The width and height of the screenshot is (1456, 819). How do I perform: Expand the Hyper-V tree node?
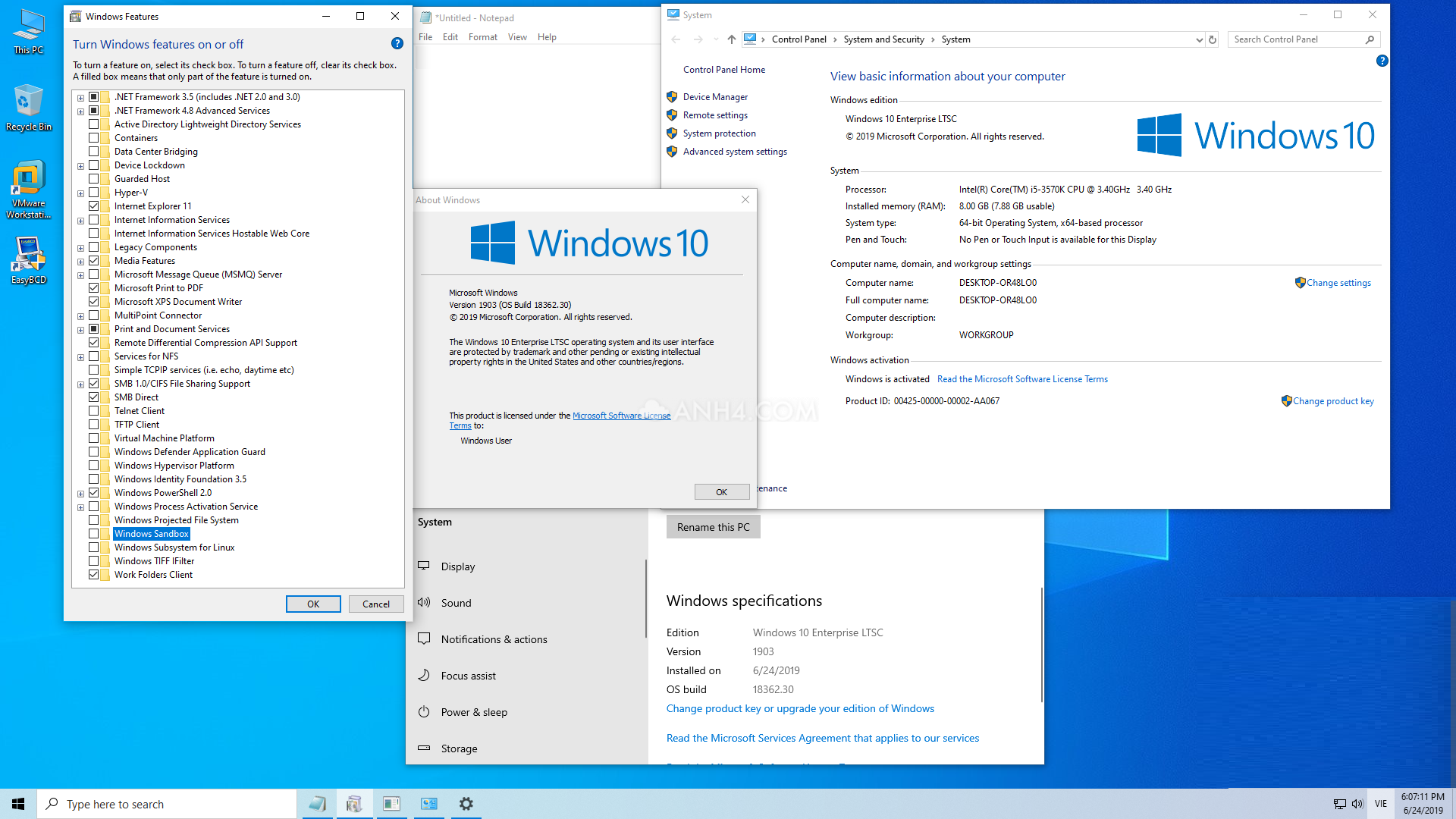coord(80,193)
